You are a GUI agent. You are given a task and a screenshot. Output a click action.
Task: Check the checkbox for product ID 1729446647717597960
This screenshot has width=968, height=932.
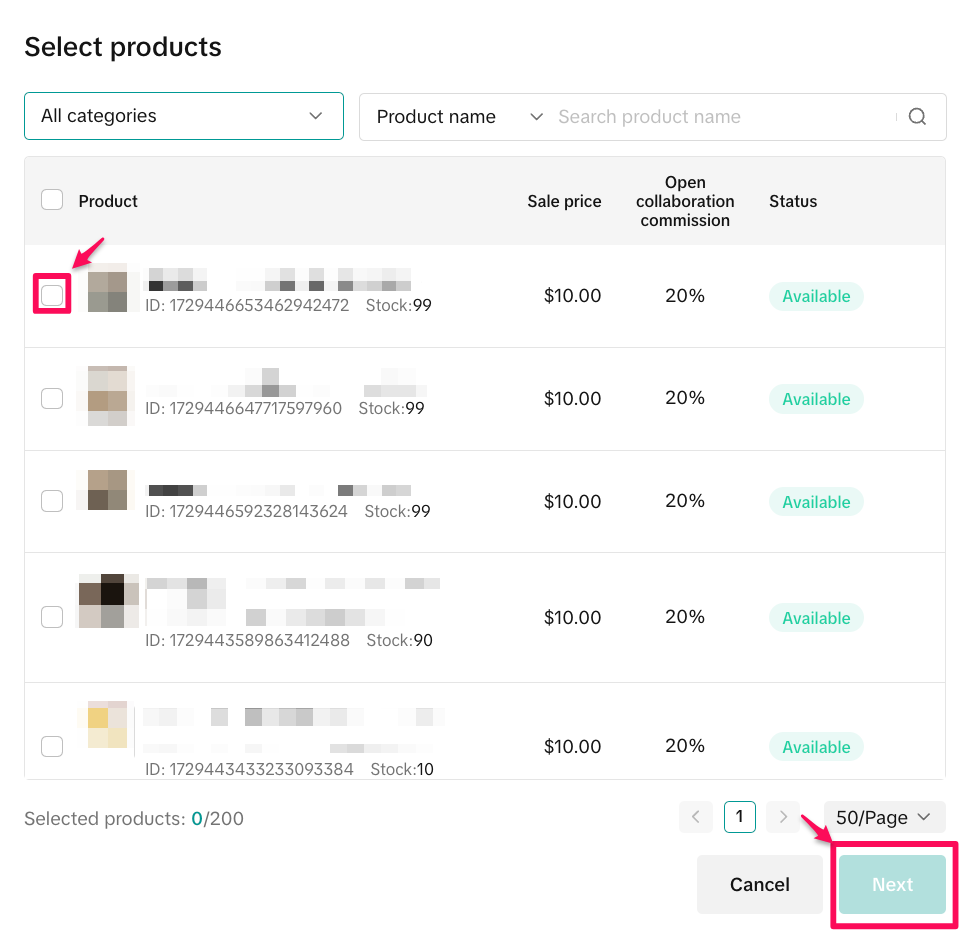(x=52, y=398)
